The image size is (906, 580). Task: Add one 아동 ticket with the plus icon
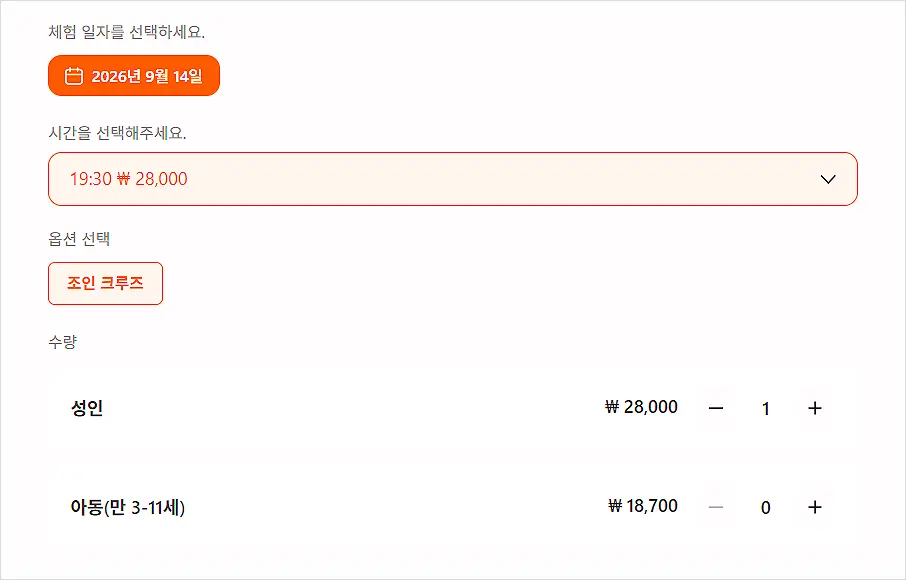tap(815, 507)
